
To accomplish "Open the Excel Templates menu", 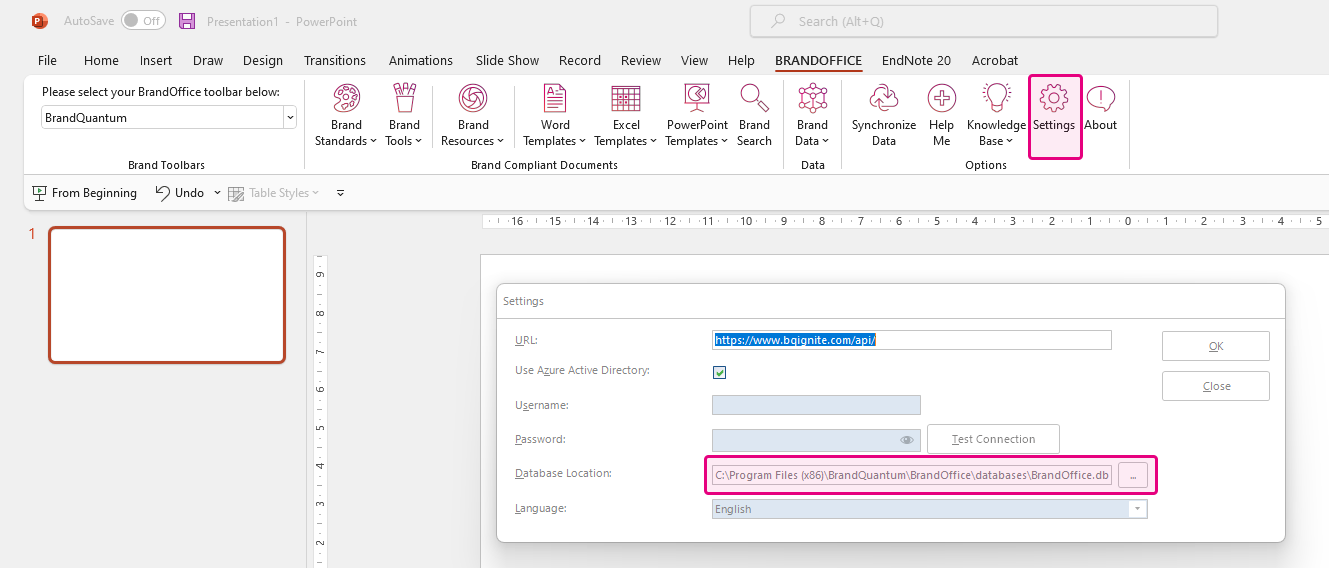I will tap(626, 116).
